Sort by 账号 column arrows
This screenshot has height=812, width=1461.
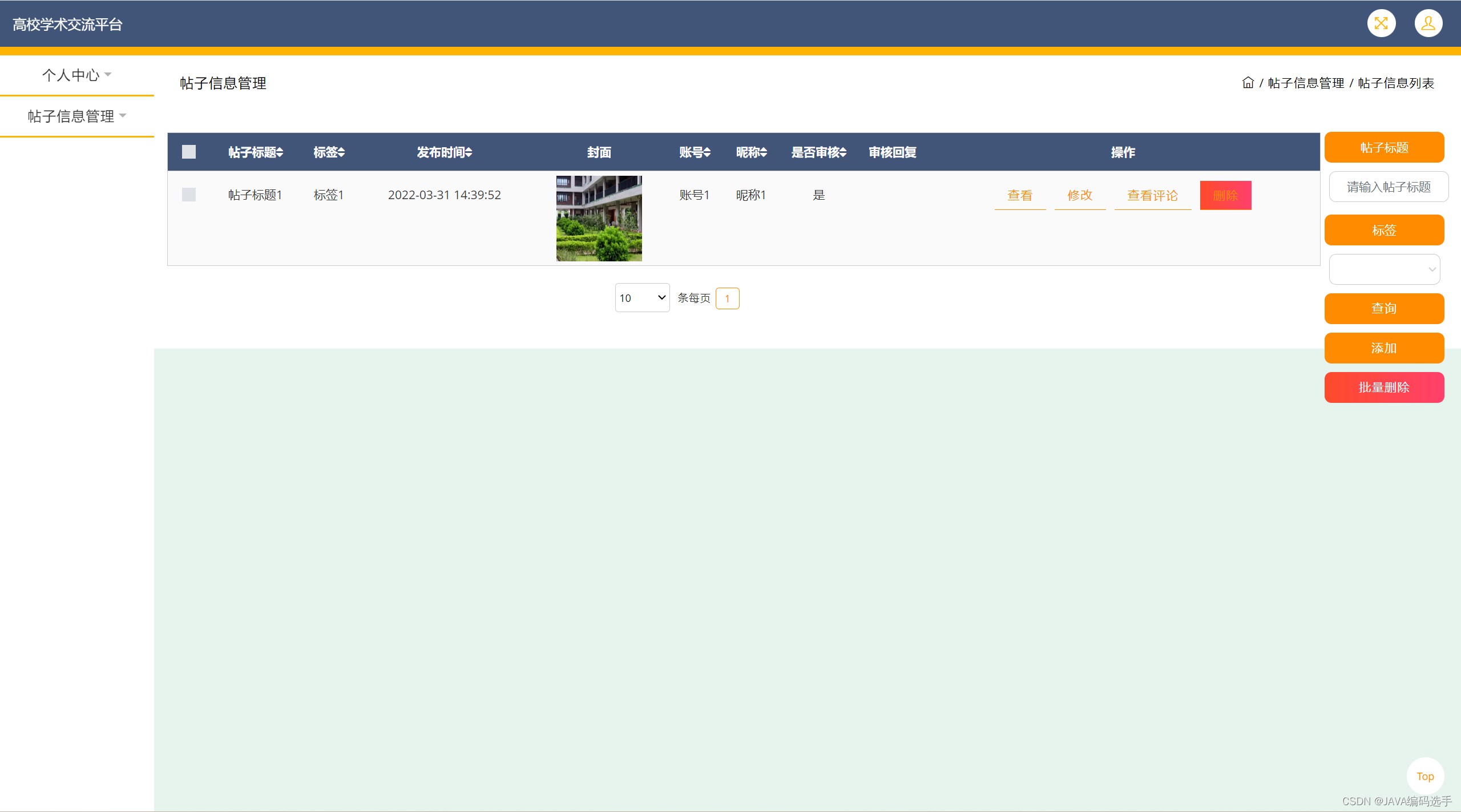(707, 152)
